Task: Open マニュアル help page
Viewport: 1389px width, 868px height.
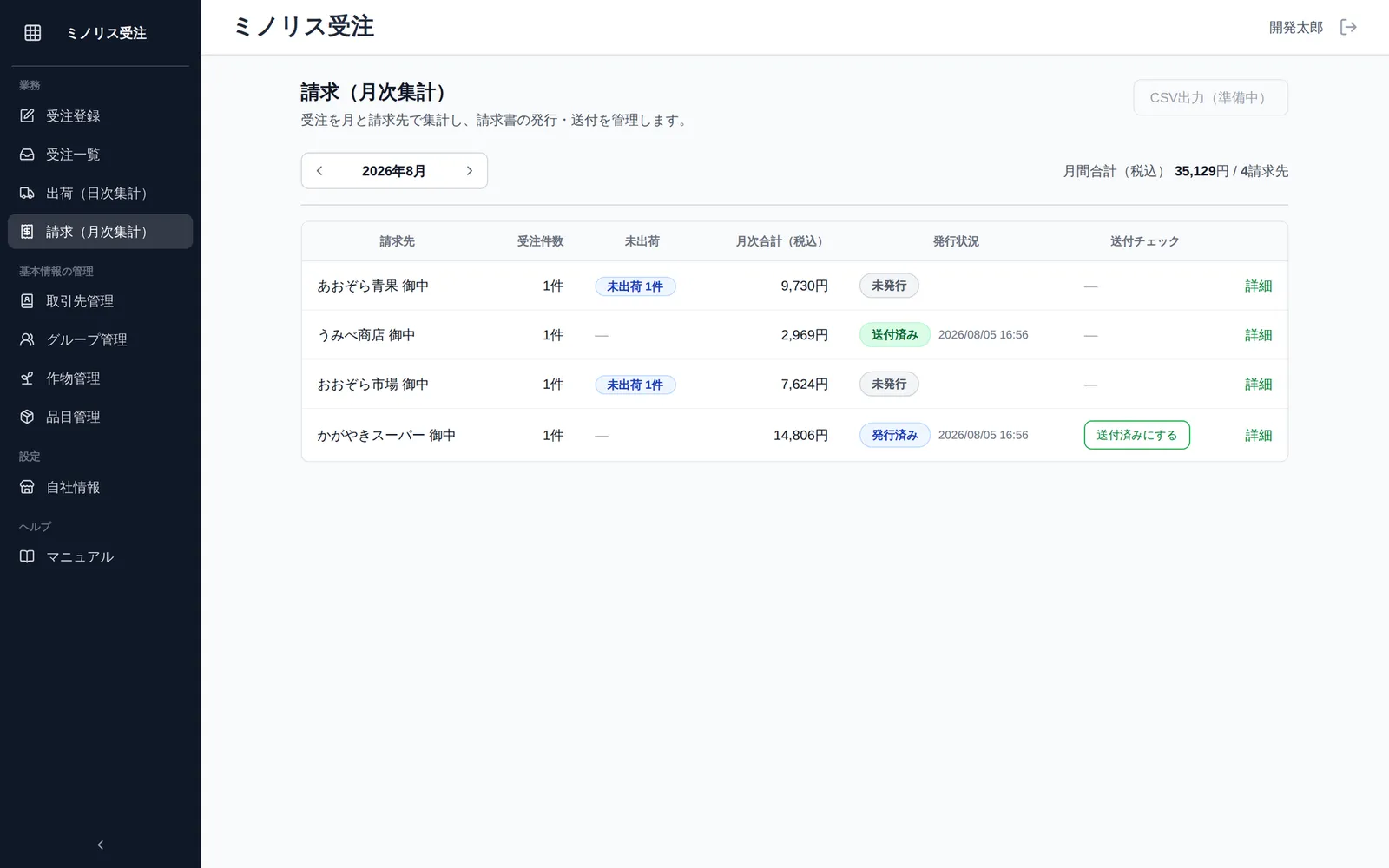Action: [100, 556]
